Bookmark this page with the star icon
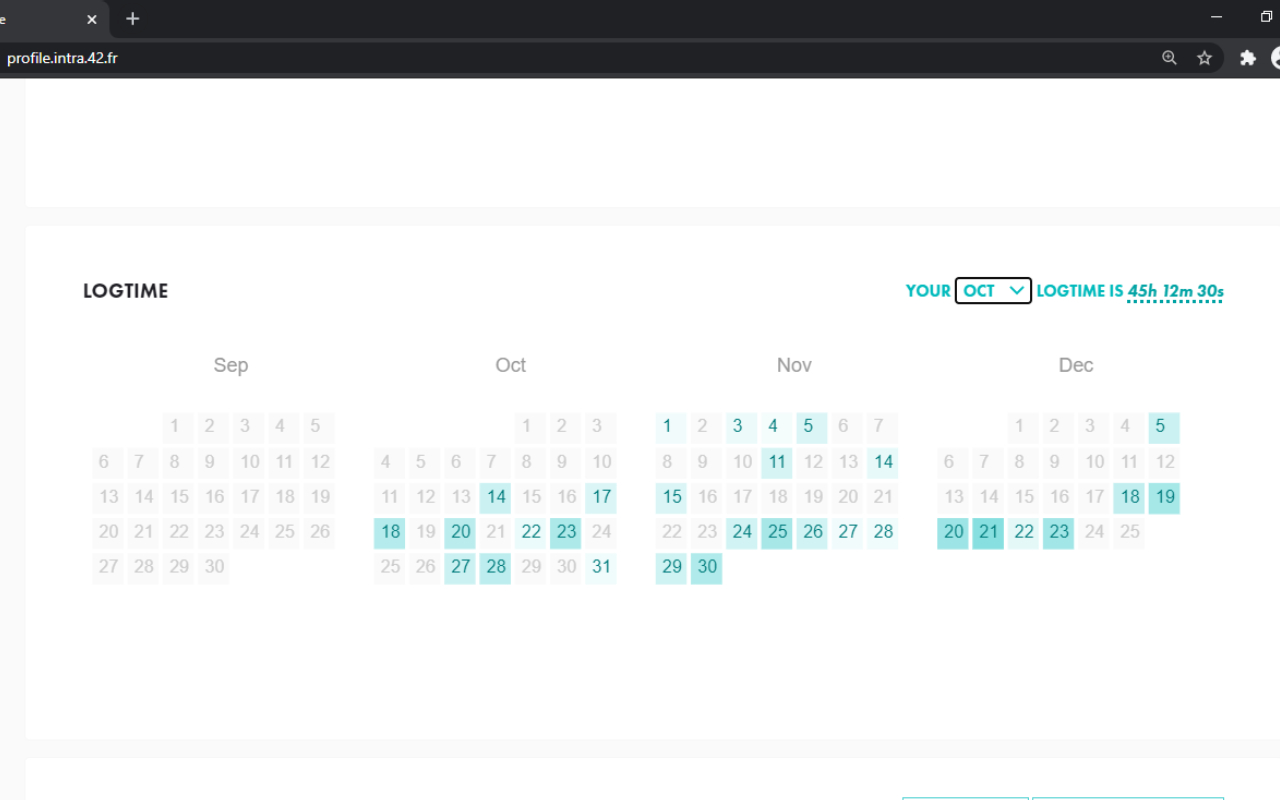This screenshot has width=1280, height=800. 1205,58
